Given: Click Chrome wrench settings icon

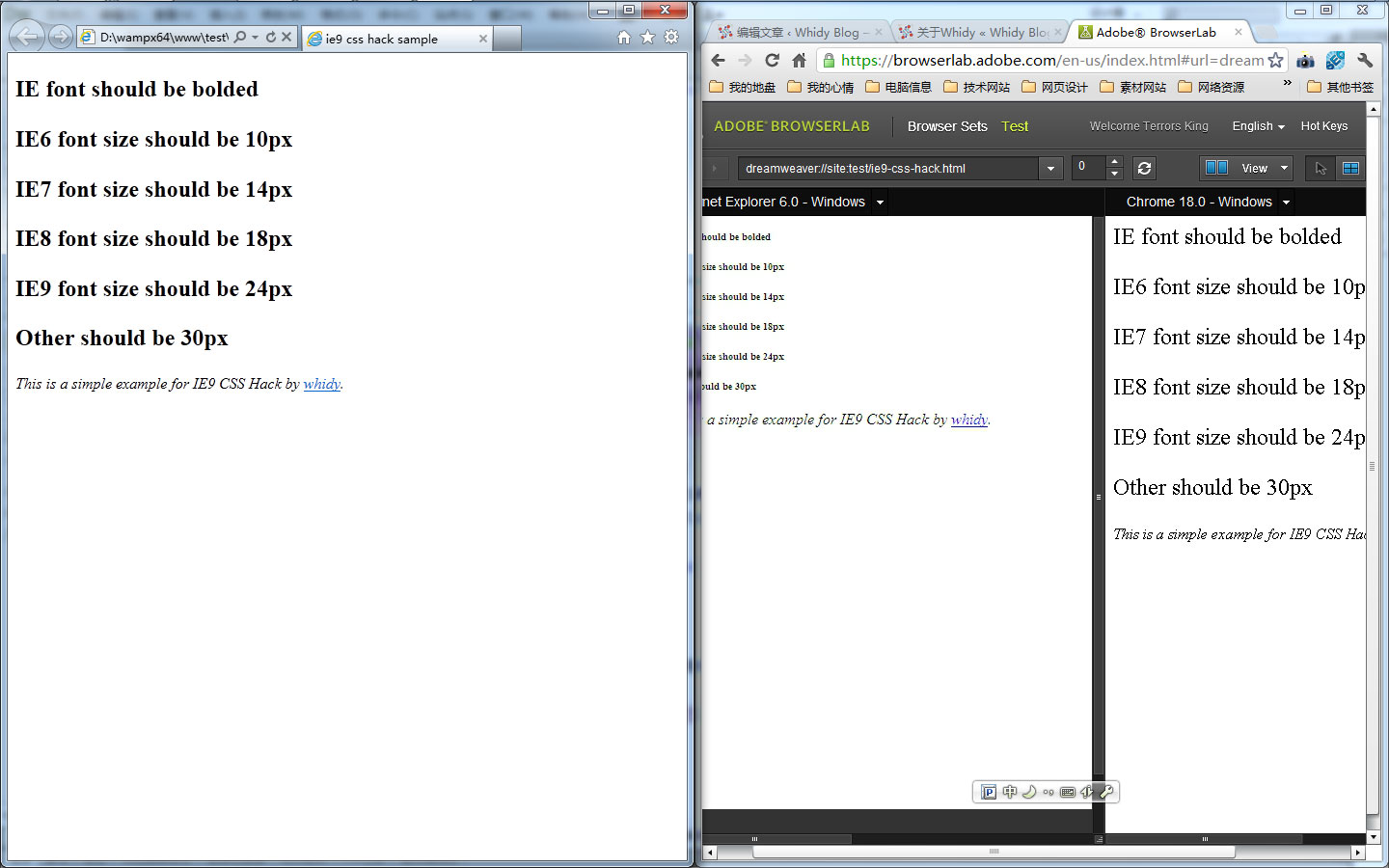Looking at the screenshot, I should (1365, 60).
